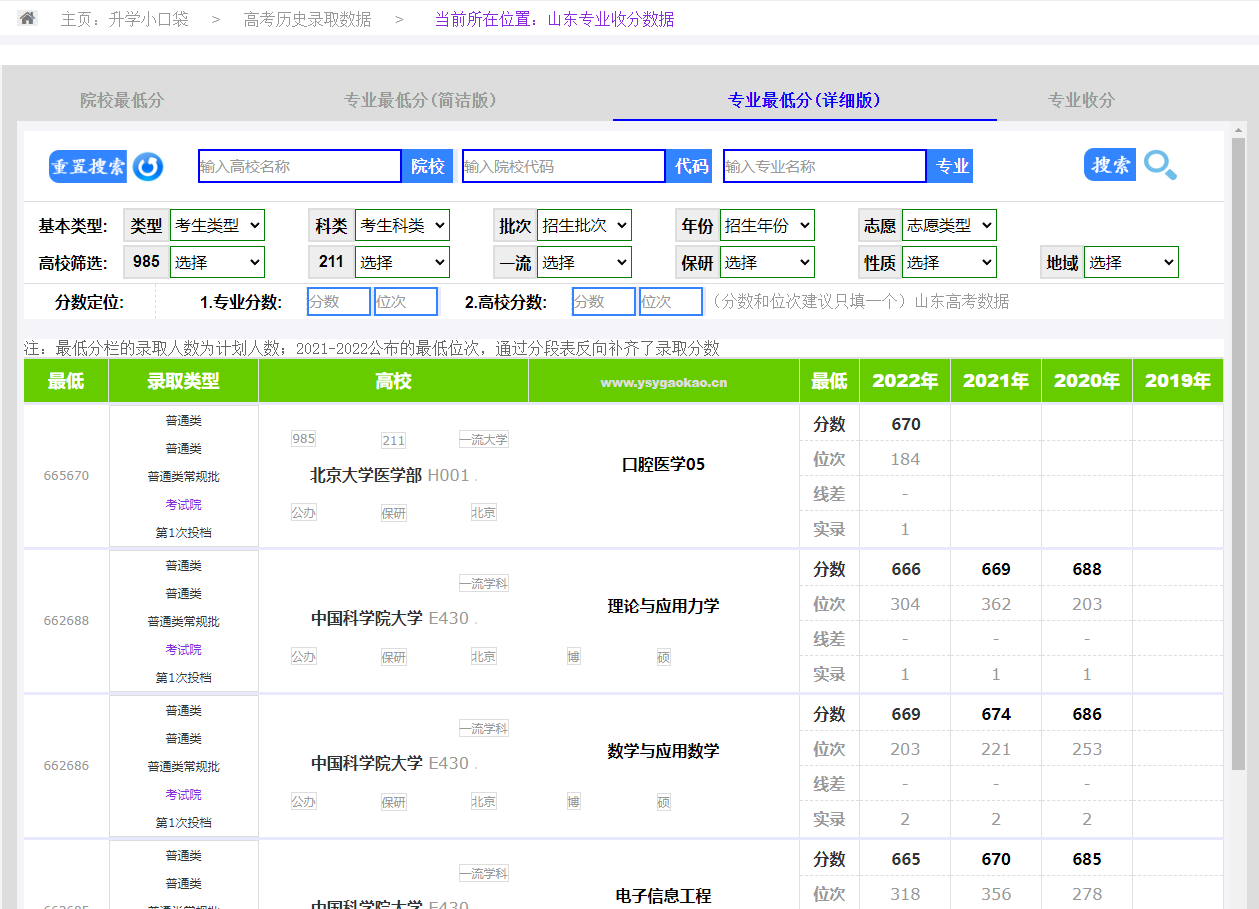Click the blue 院校 button
This screenshot has height=909, width=1259.
(x=428, y=166)
